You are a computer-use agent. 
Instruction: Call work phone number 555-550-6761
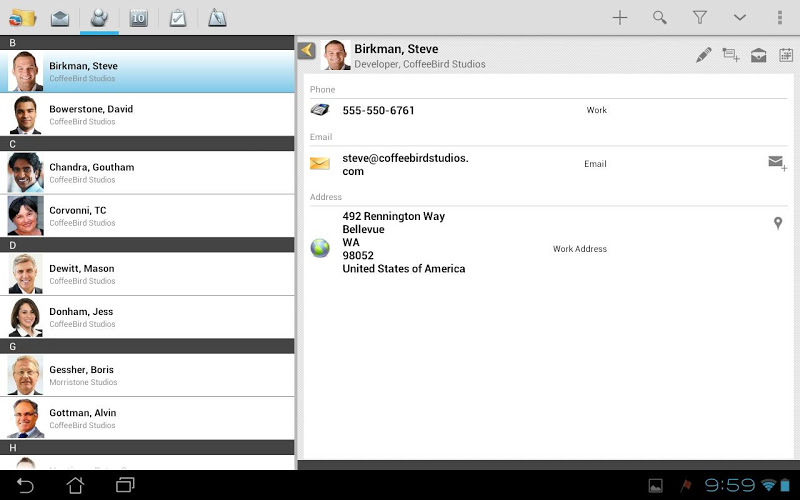[x=378, y=110]
